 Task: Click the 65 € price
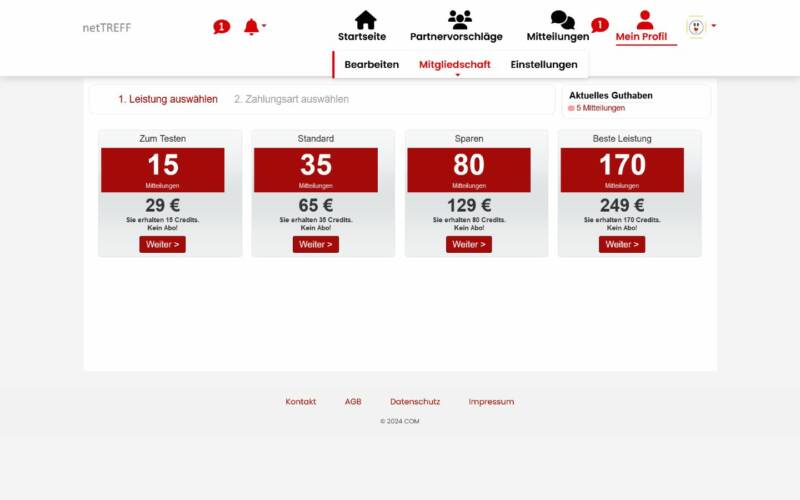point(316,206)
